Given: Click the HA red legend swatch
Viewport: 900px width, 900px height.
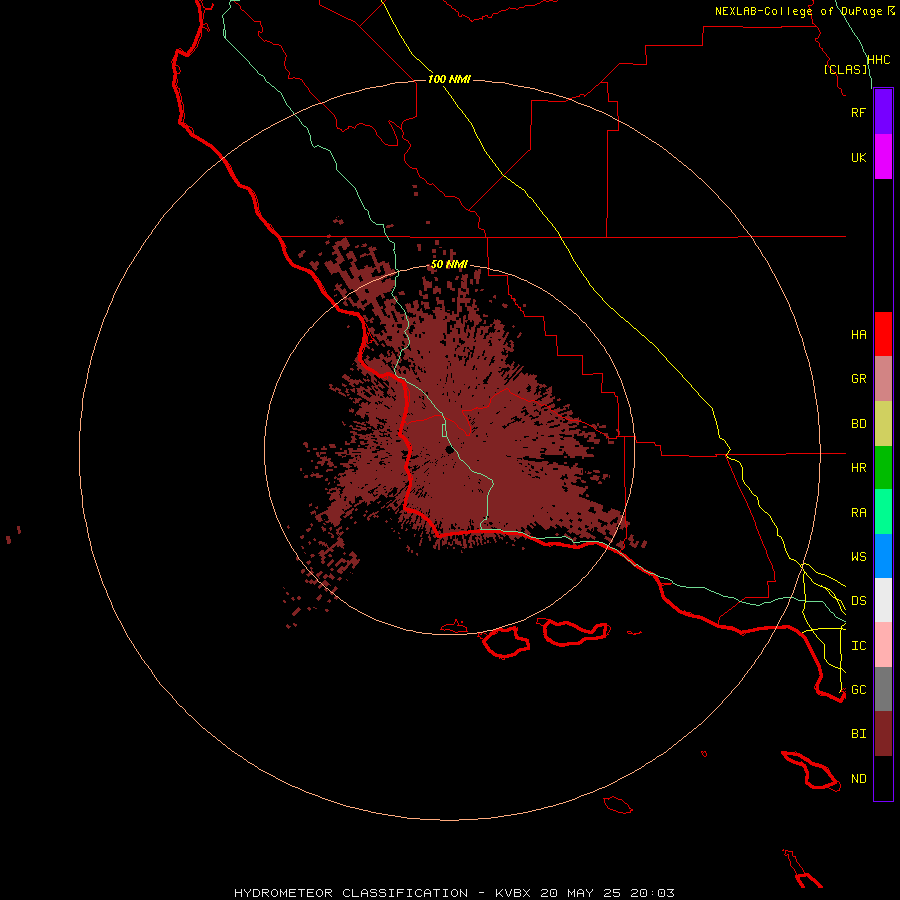Looking at the screenshot, I should click(883, 334).
